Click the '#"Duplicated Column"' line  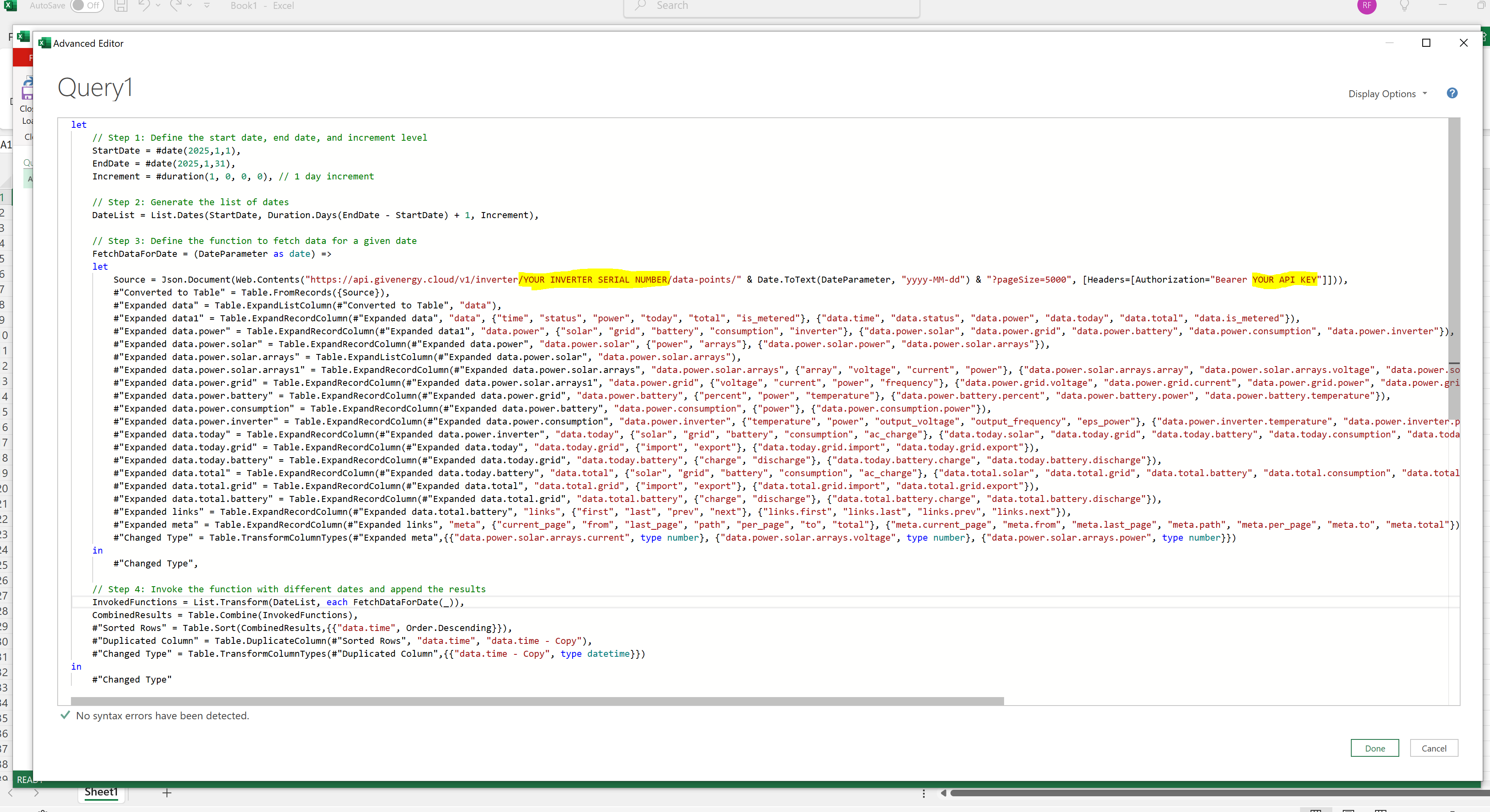(342, 640)
